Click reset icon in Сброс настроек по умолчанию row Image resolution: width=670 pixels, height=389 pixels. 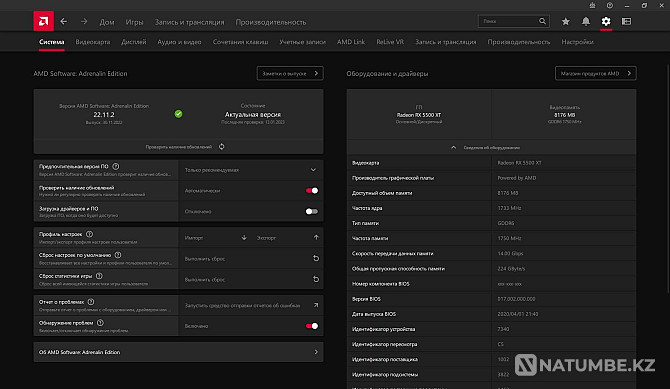[316, 258]
